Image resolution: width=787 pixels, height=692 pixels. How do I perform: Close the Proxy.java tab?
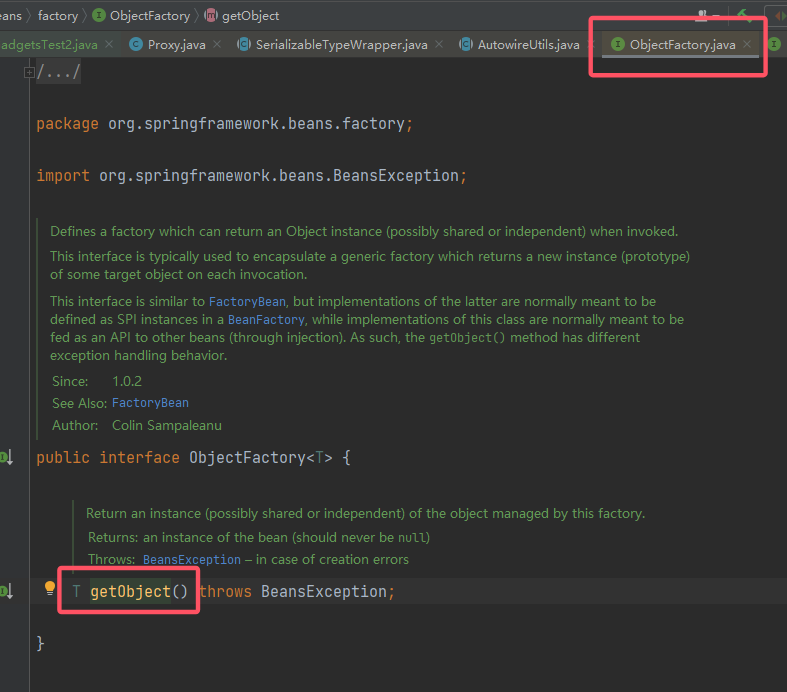click(x=217, y=45)
